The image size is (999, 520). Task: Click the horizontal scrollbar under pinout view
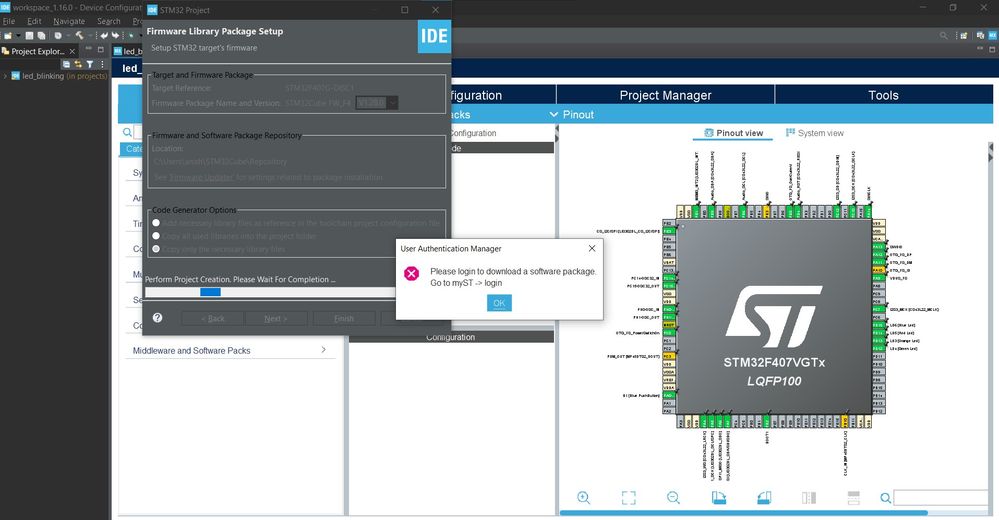coord(744,512)
